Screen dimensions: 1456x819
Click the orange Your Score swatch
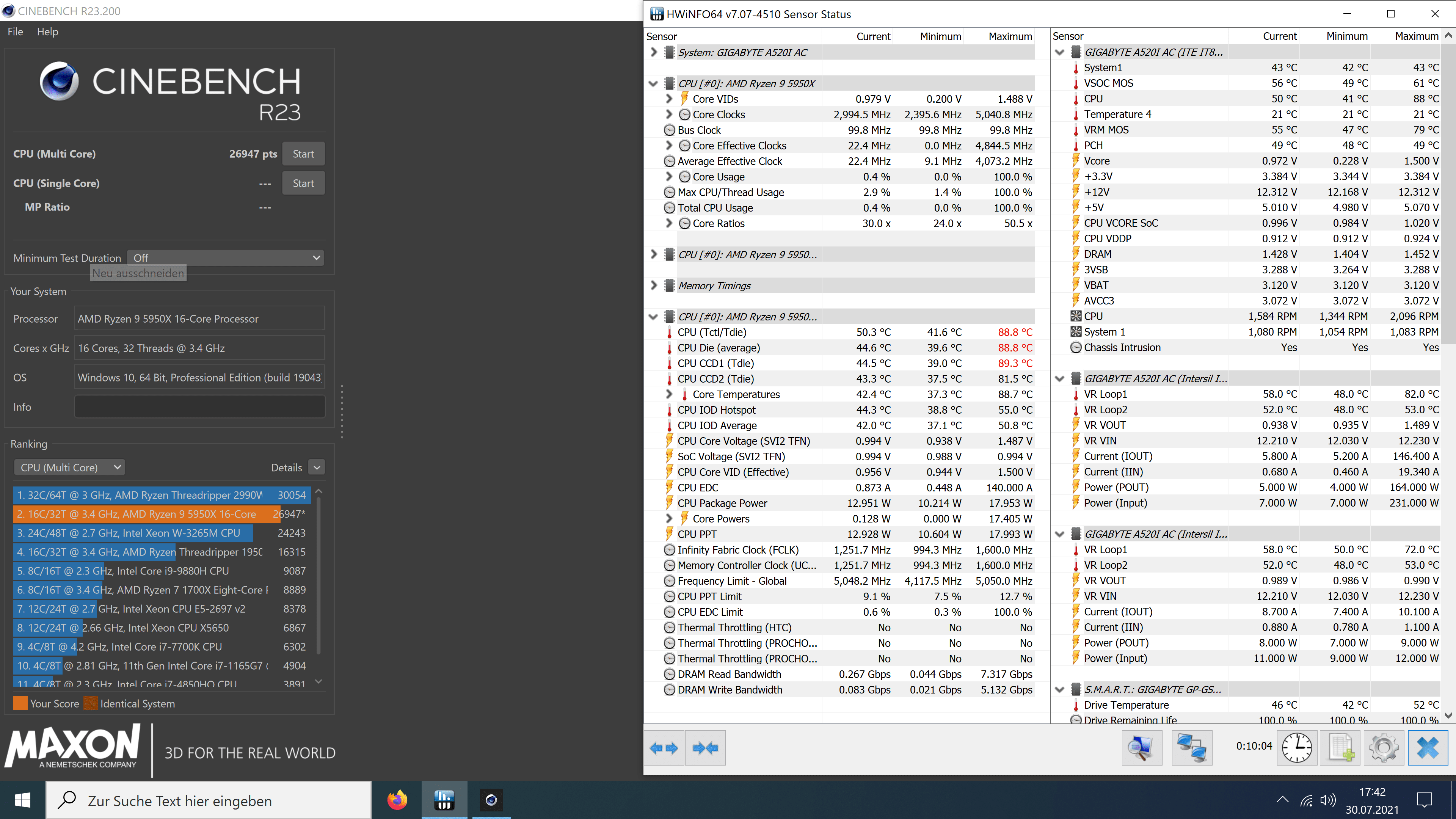(20, 704)
